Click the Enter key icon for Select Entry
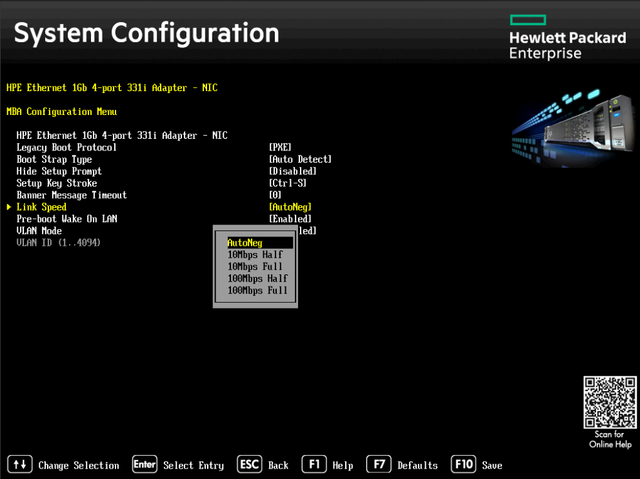640x479 pixels. pyautogui.click(x=144, y=464)
